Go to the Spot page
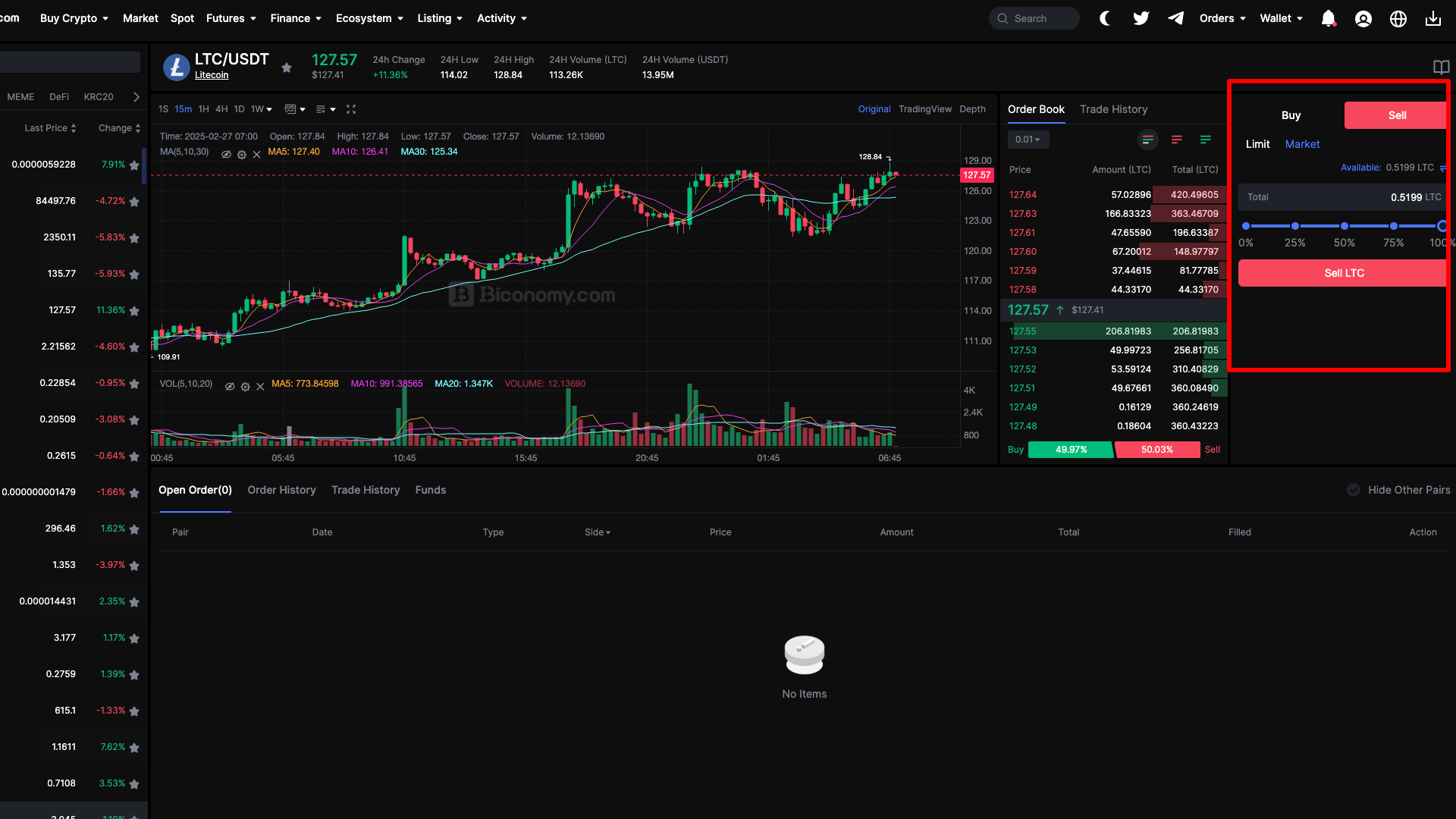Screen dimensions: 1456x819 click(182, 18)
